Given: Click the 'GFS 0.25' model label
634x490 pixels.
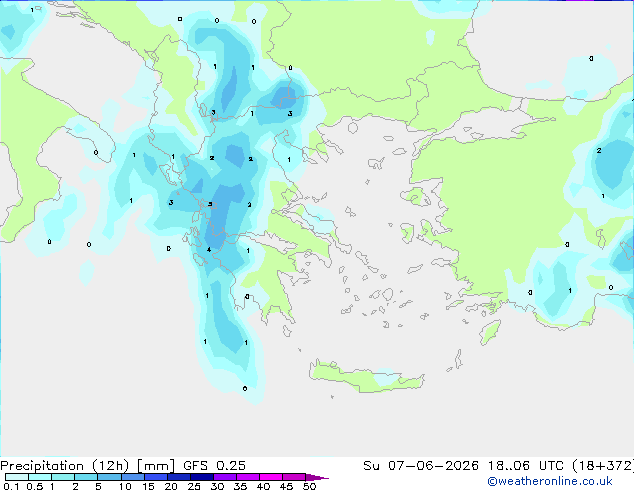Looking at the screenshot, I should [x=214, y=466].
